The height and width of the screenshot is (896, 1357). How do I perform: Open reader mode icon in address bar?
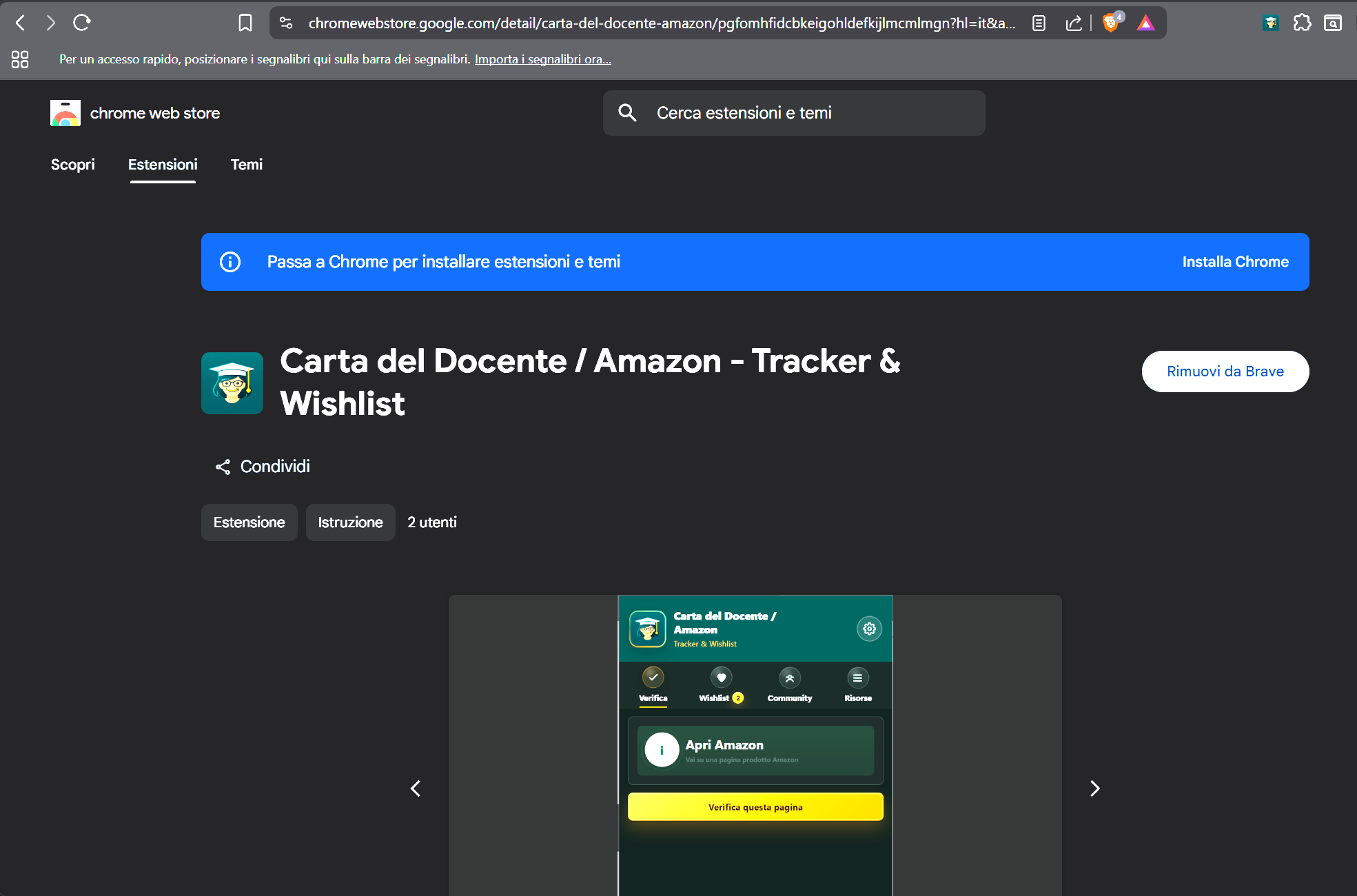1039,23
